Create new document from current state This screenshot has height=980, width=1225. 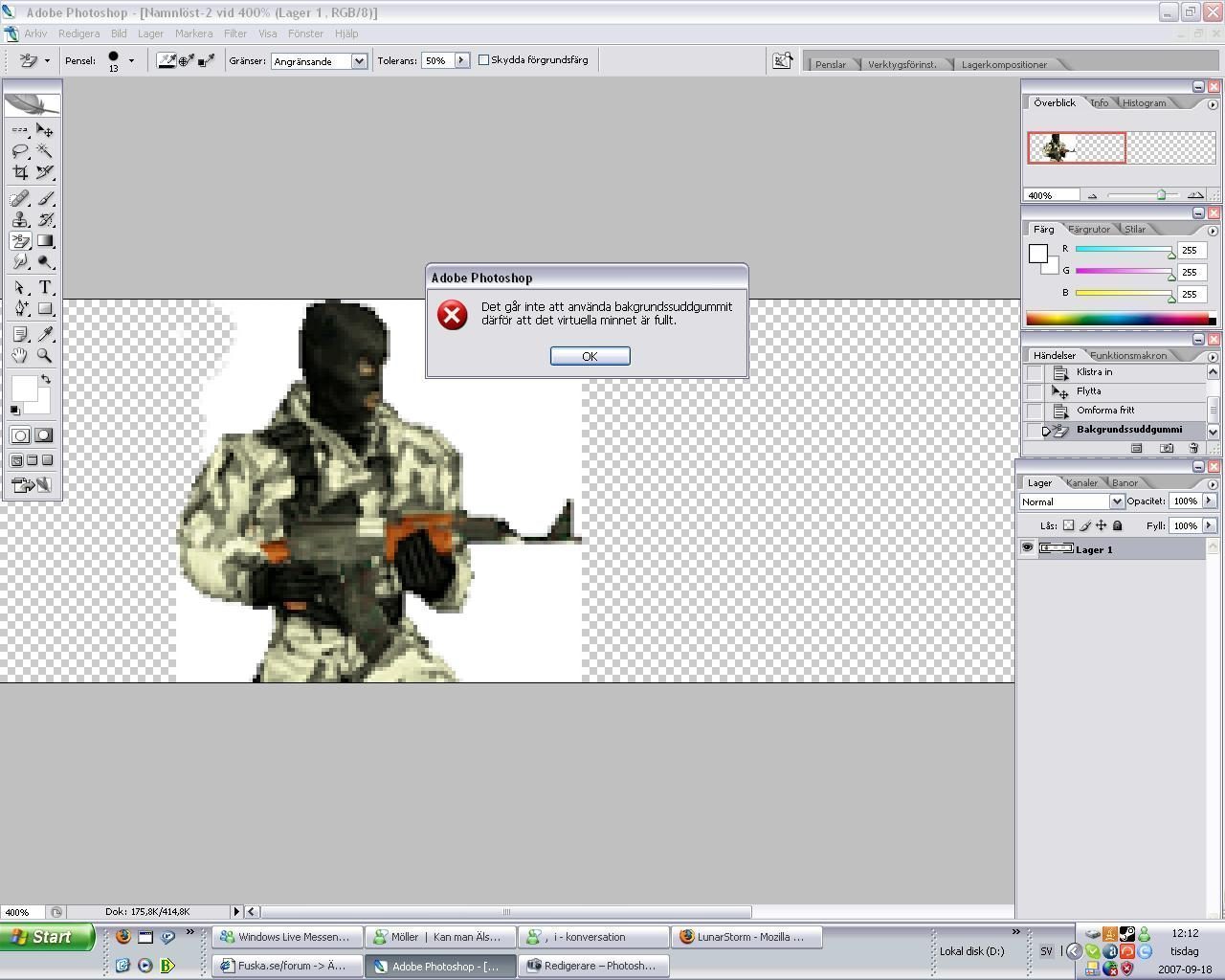tap(1137, 448)
